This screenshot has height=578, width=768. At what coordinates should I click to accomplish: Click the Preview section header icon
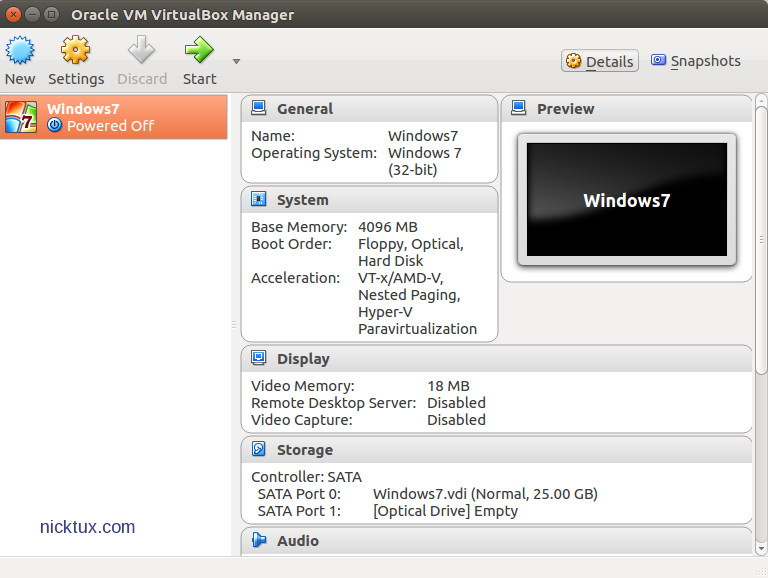pos(519,108)
